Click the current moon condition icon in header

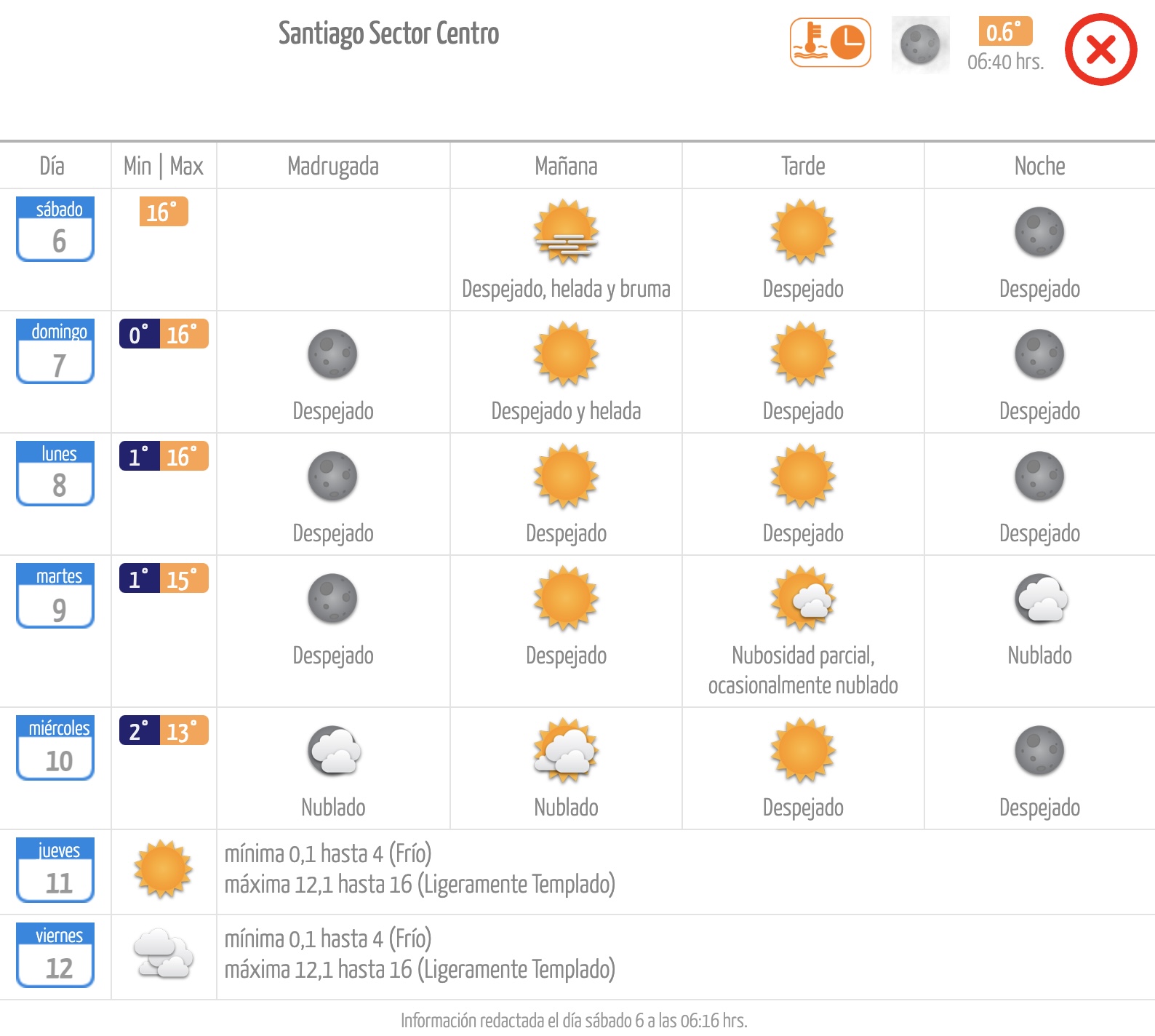click(921, 44)
